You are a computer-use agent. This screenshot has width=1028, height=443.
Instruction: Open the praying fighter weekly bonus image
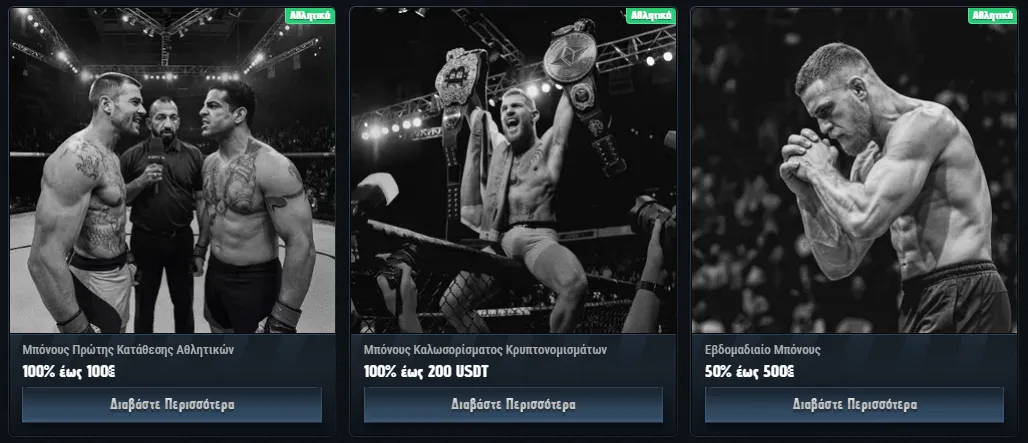tap(854, 170)
